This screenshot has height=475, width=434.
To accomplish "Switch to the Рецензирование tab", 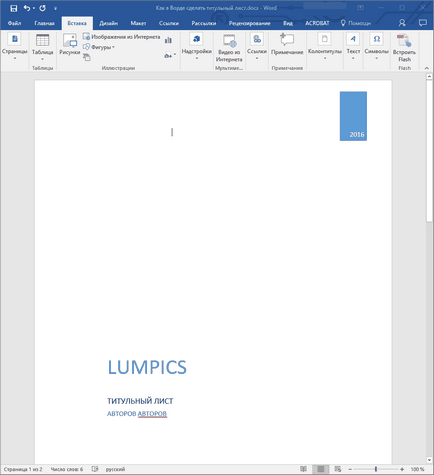I will point(249,23).
